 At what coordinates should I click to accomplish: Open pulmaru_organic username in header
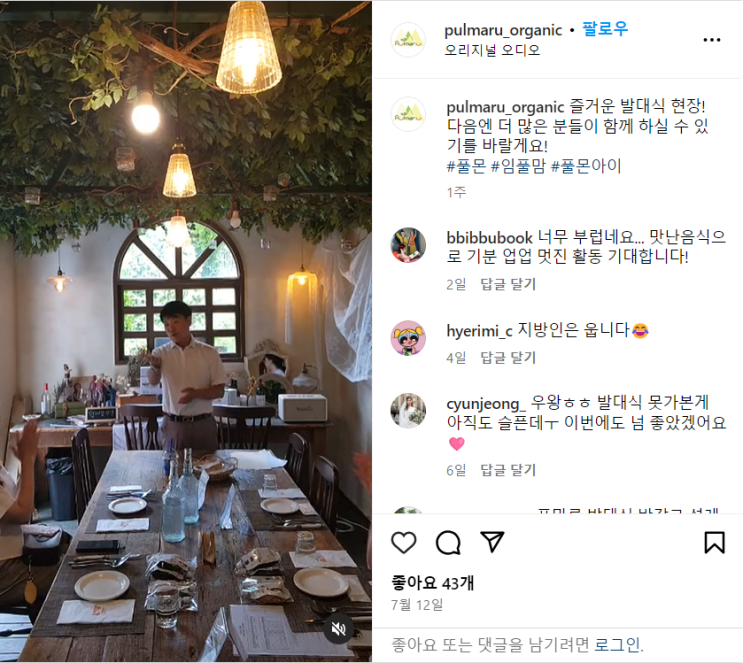(503, 30)
